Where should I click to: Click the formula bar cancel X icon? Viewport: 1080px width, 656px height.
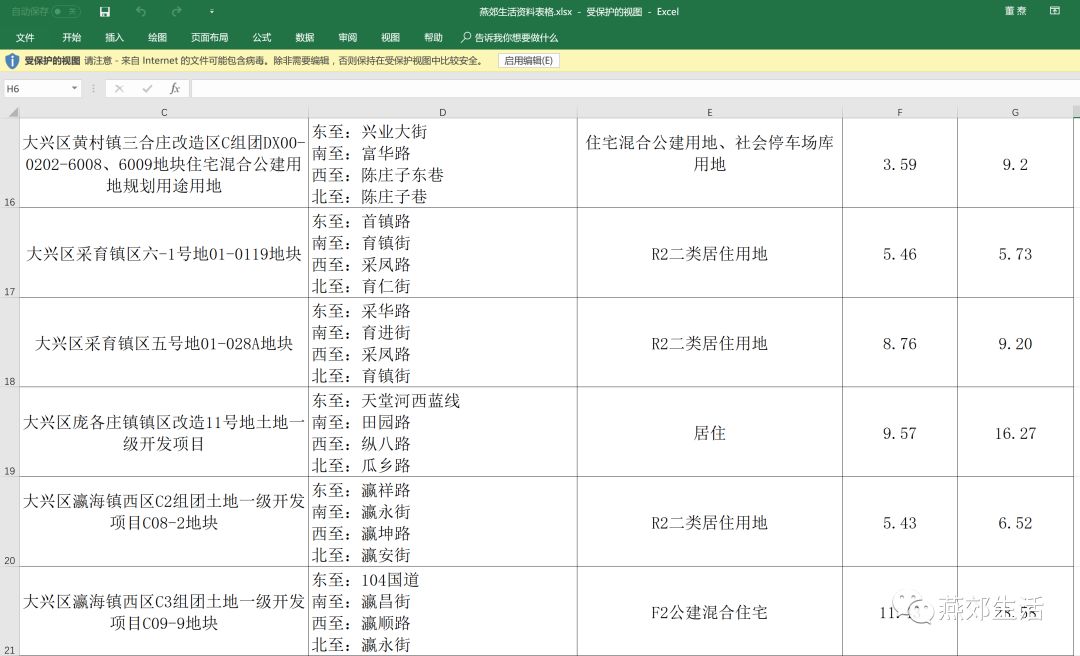pos(119,88)
